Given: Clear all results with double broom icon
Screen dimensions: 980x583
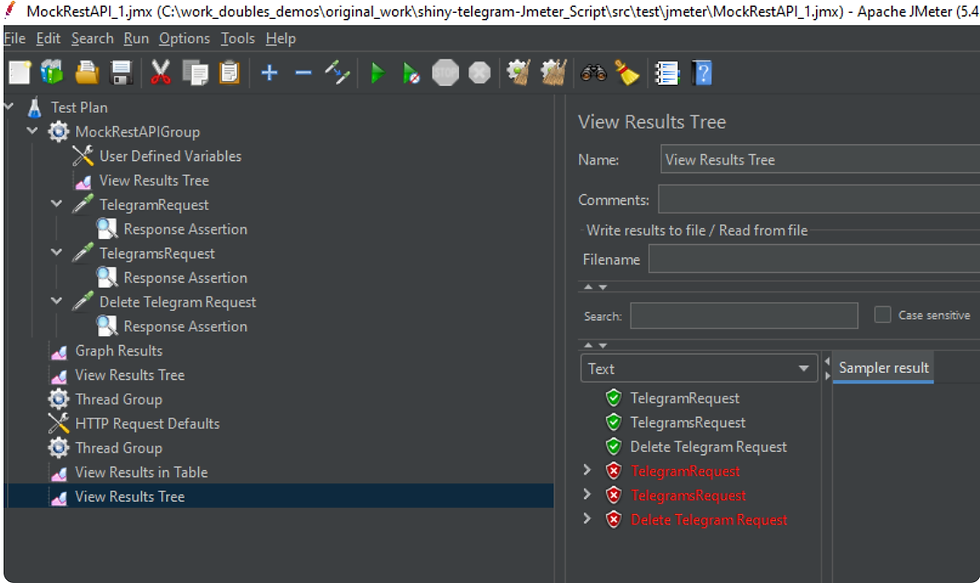Looking at the screenshot, I should tap(553, 73).
